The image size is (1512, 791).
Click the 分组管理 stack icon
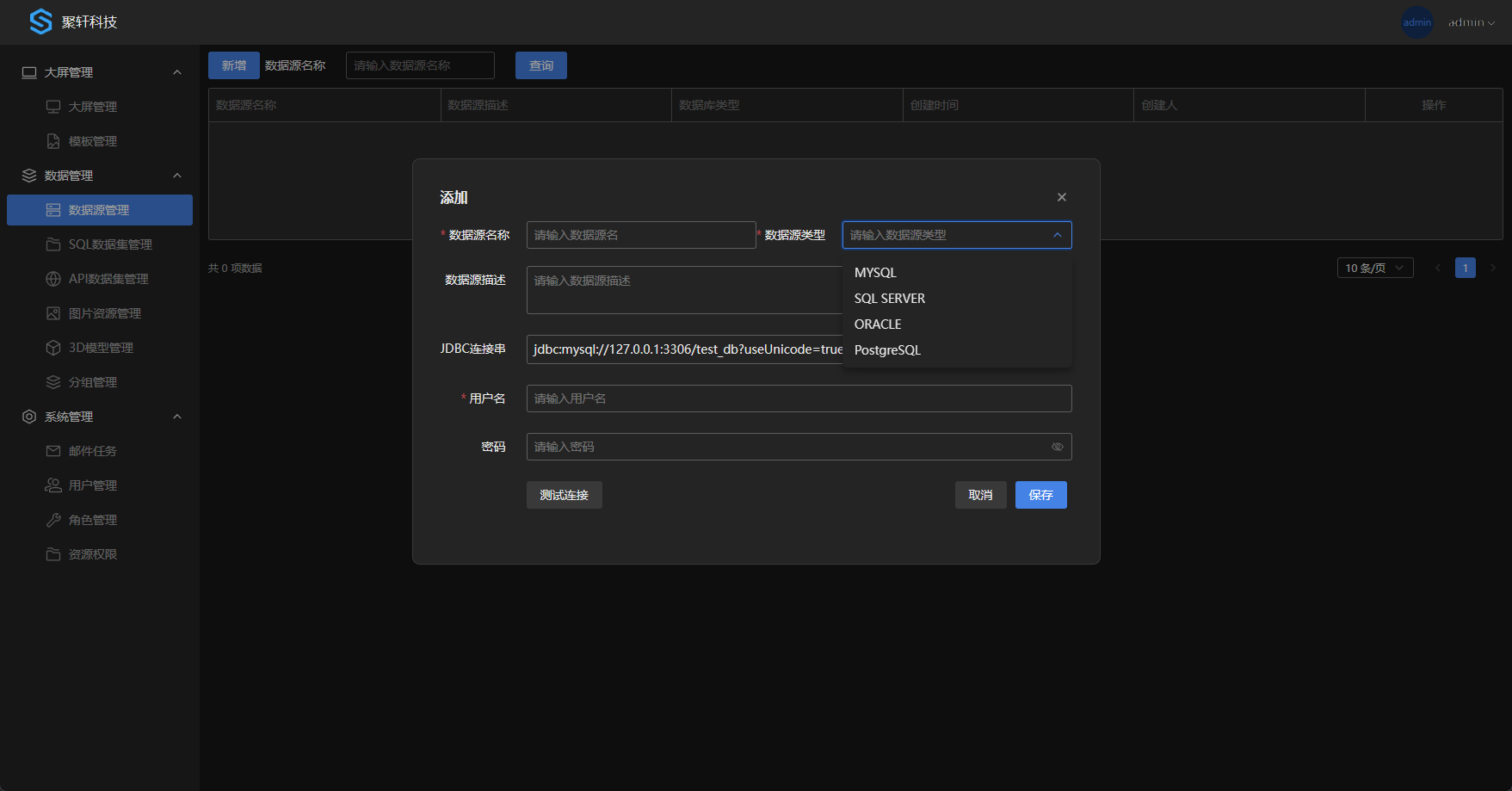pyautogui.click(x=53, y=382)
